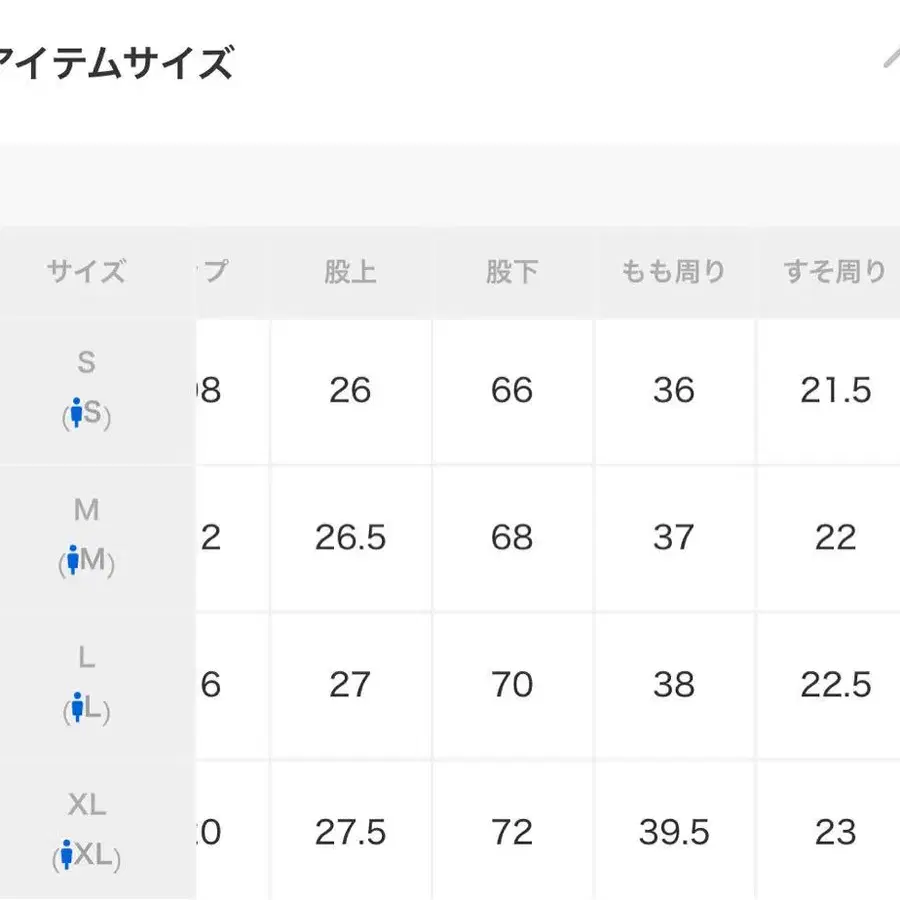900x900 pixels.
Task: Select the 27.5 cell in the XL row
Action: click(x=350, y=832)
